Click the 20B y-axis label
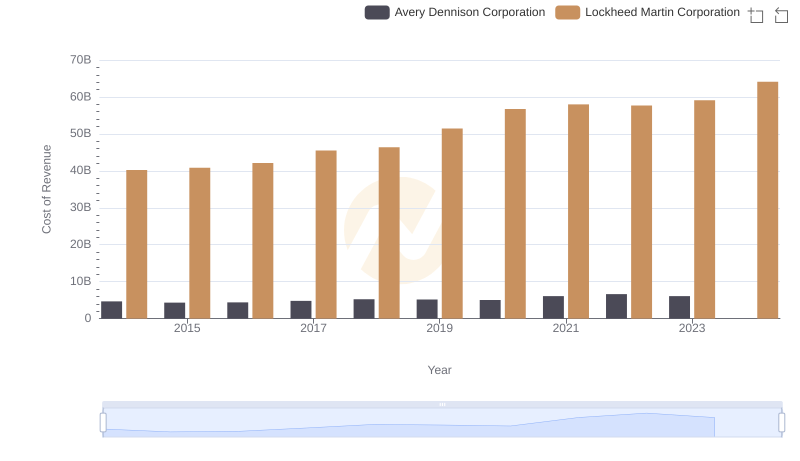Viewport: 800px width, 461px height. (x=81, y=244)
